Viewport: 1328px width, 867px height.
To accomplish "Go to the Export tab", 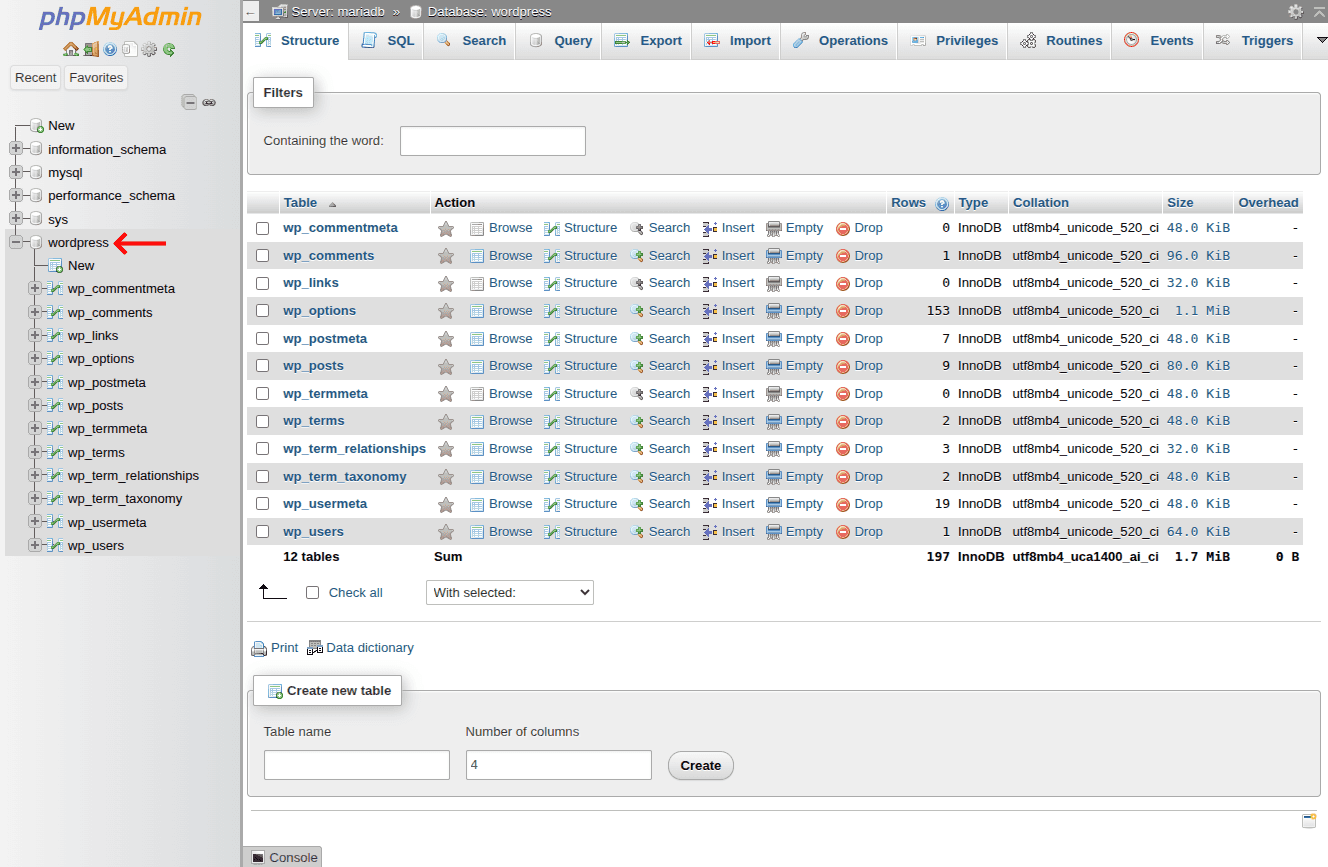I will 647,41.
